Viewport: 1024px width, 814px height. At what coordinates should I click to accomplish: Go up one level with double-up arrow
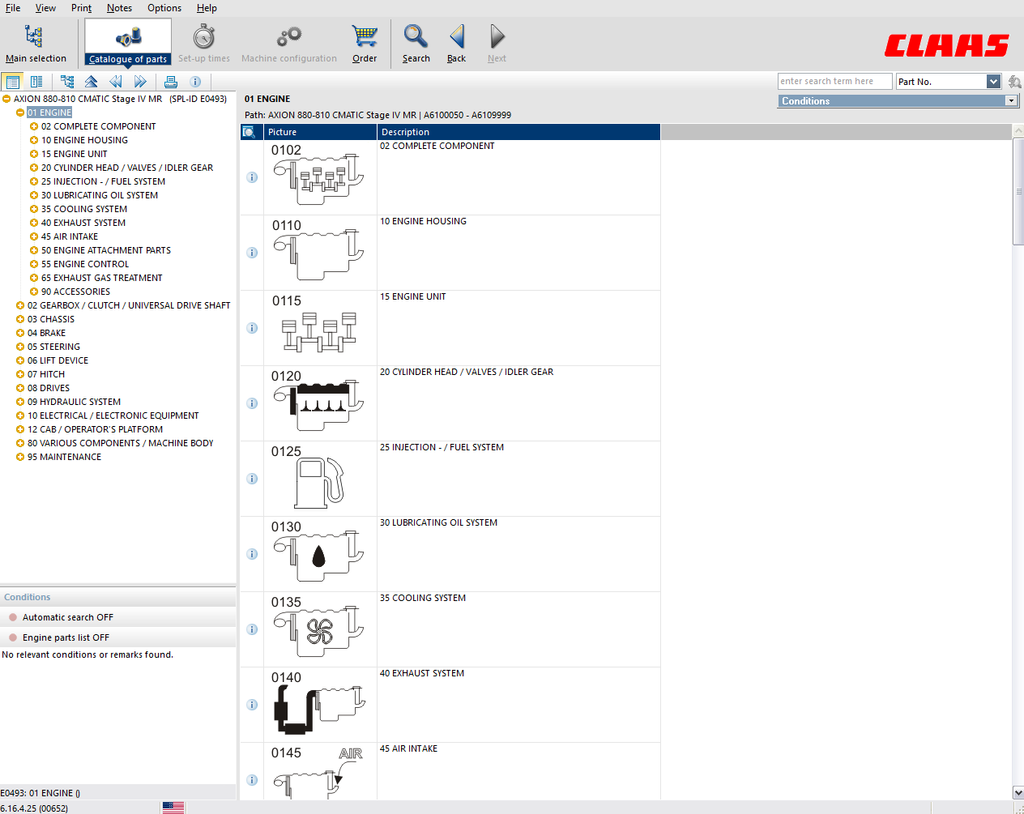coord(91,82)
